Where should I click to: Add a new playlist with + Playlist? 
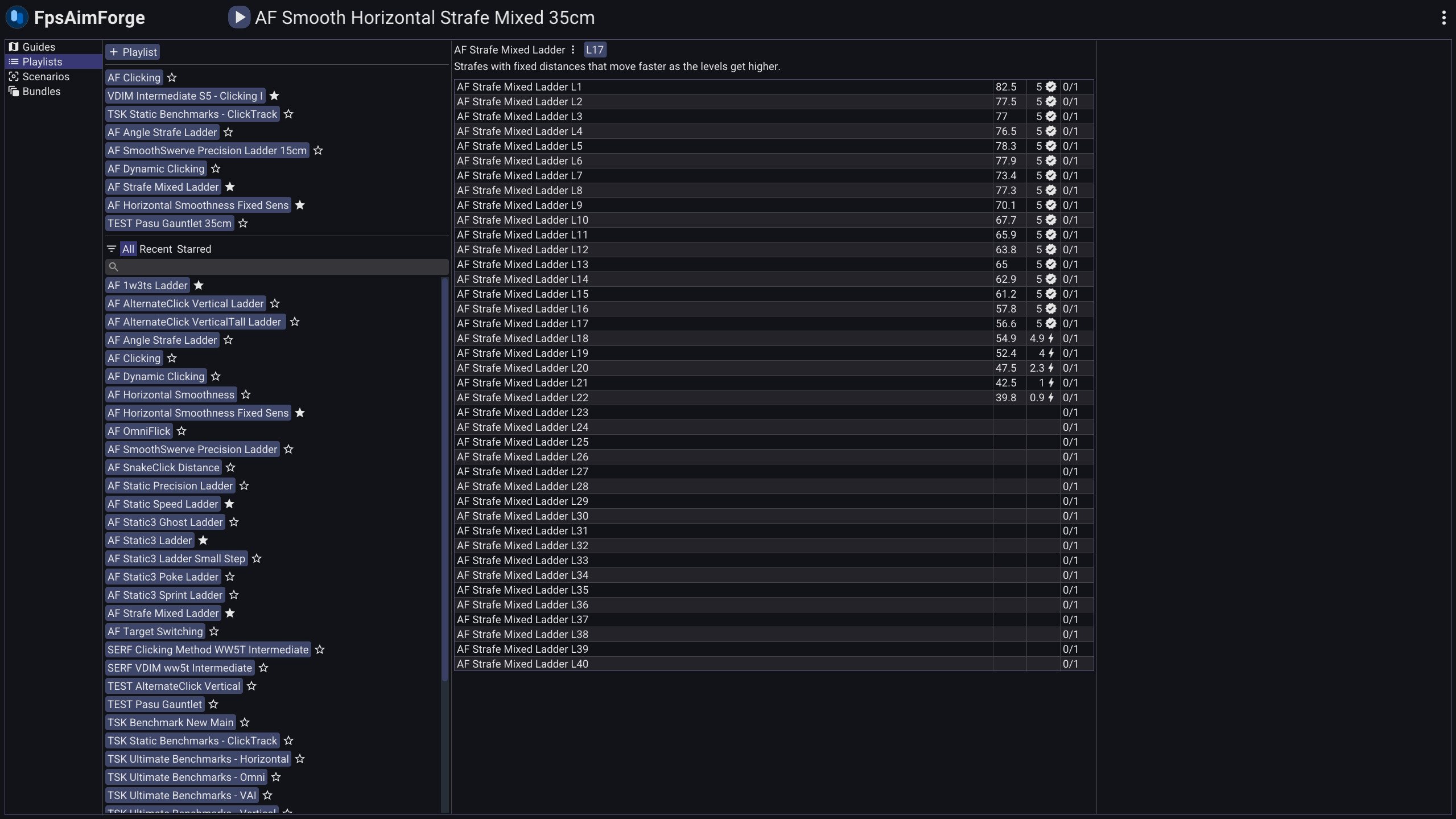pos(133,52)
